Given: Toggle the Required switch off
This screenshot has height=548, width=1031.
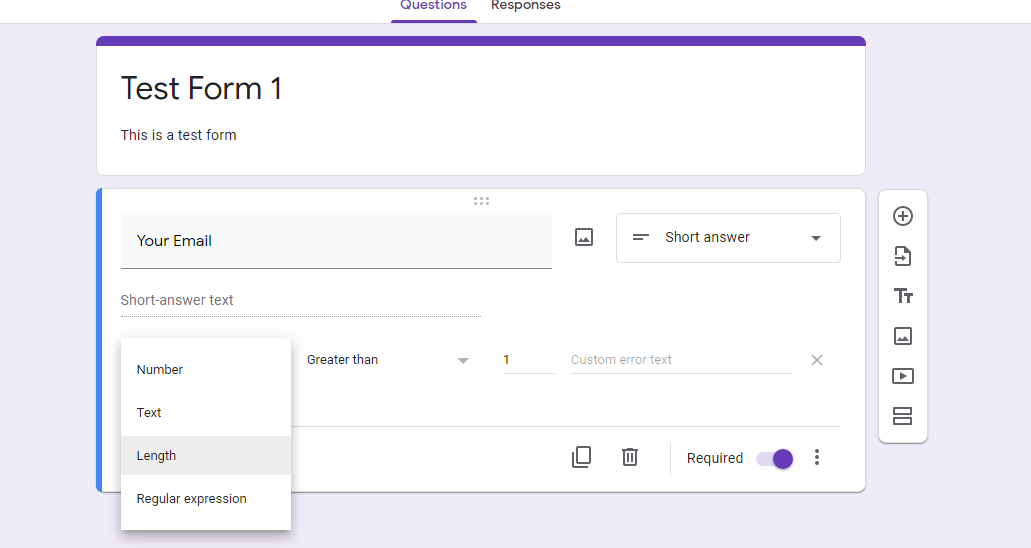Looking at the screenshot, I should point(775,458).
